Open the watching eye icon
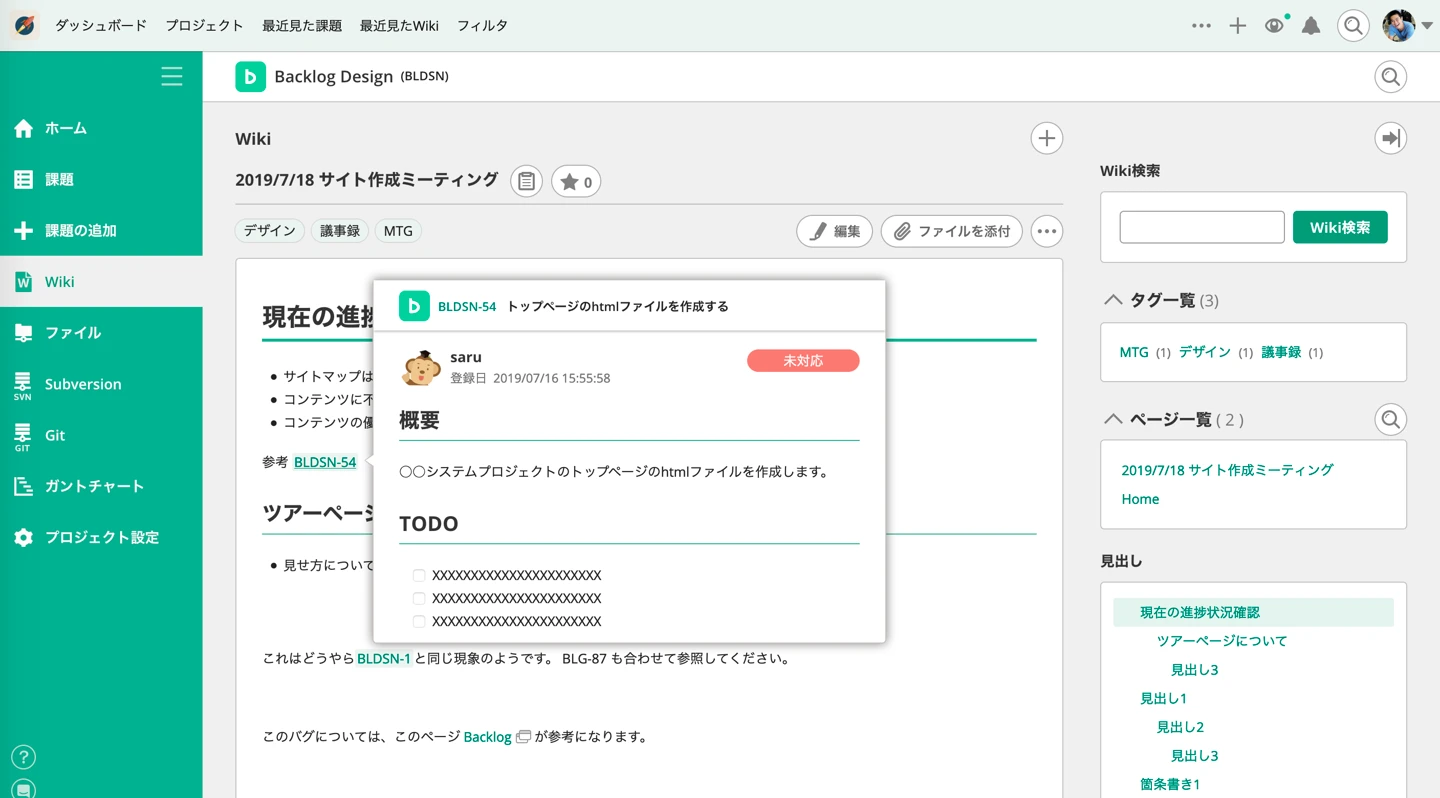This screenshot has height=798, width=1440. click(x=1274, y=26)
